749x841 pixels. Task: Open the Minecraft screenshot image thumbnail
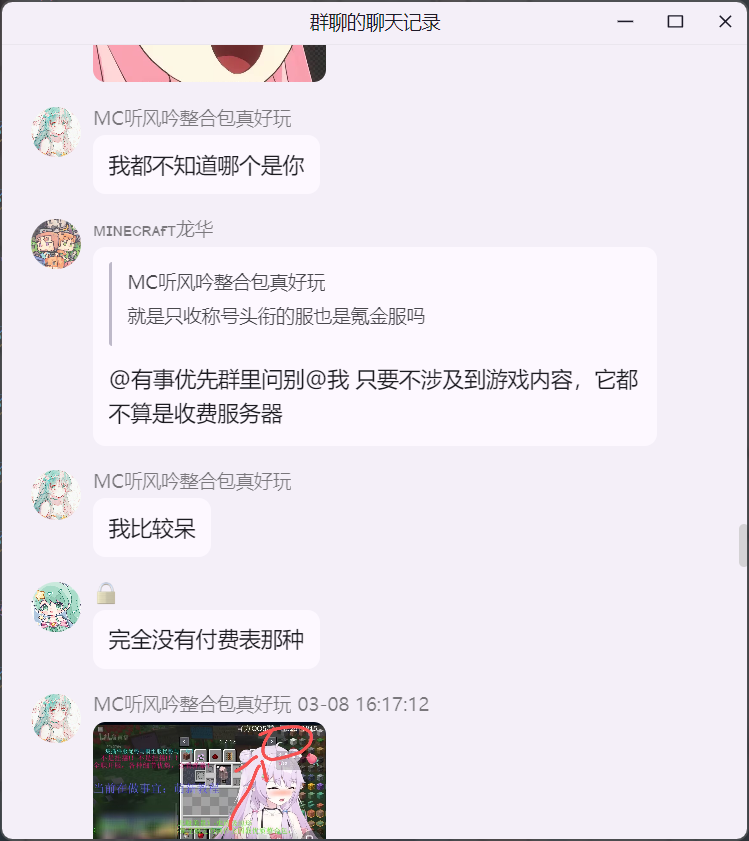[209, 781]
